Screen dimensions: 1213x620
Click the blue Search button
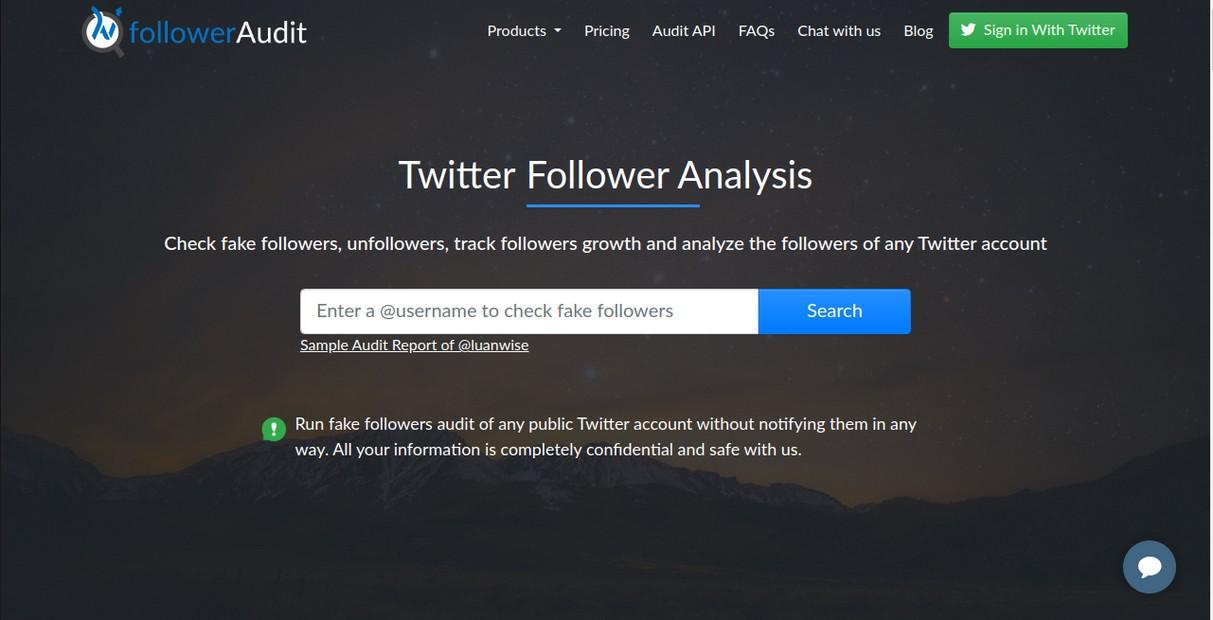coord(835,311)
